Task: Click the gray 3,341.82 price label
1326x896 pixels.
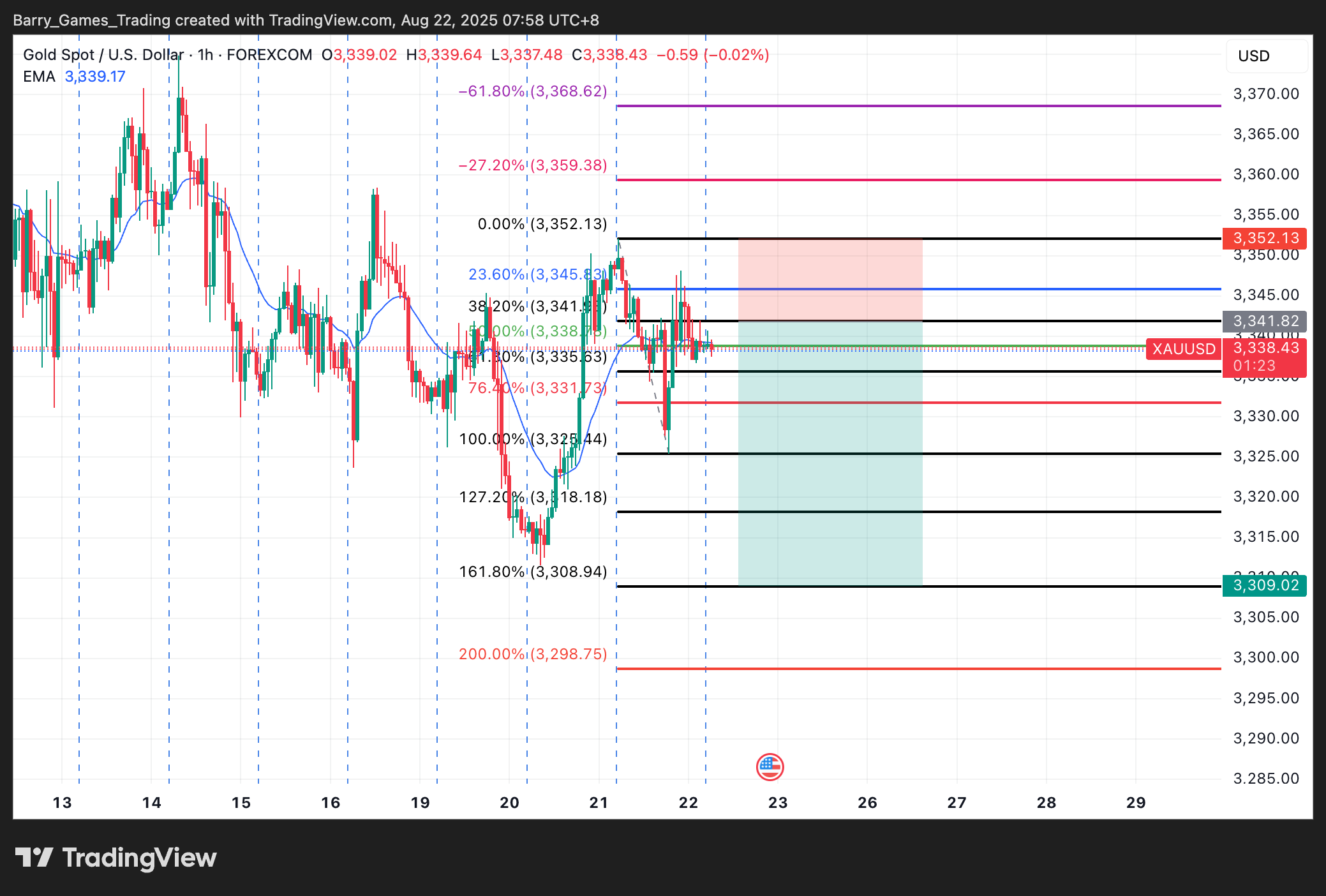Action: pos(1264,321)
